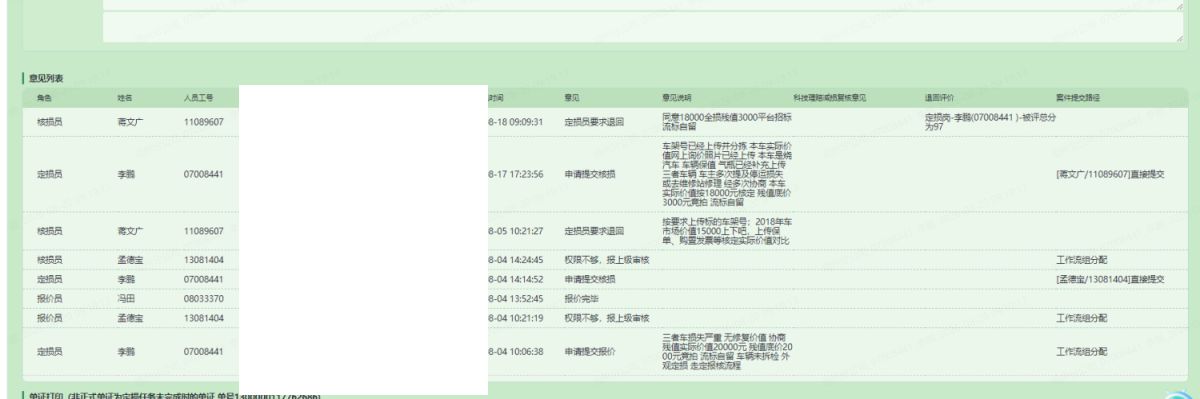Click the 角色 column header
The image size is (1200, 399).
(x=44, y=98)
